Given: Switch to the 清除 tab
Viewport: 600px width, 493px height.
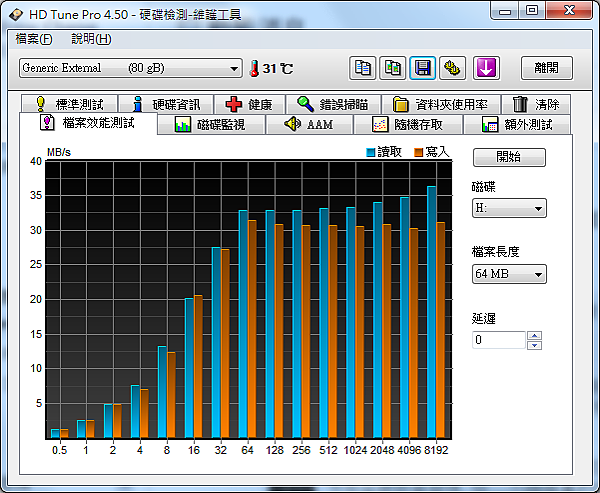Looking at the screenshot, I should [536, 104].
